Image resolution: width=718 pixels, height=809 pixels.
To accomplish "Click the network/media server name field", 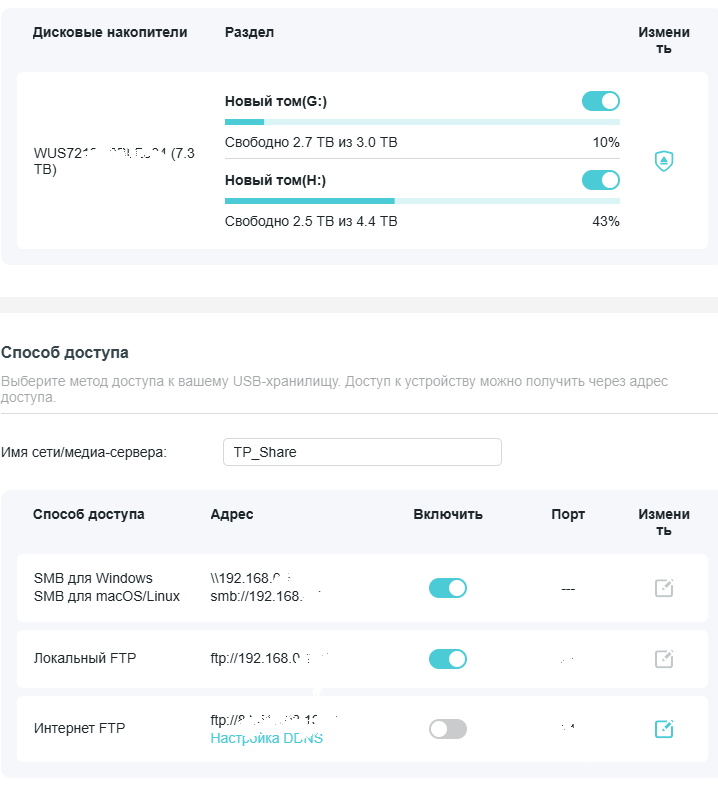I will 362,452.
